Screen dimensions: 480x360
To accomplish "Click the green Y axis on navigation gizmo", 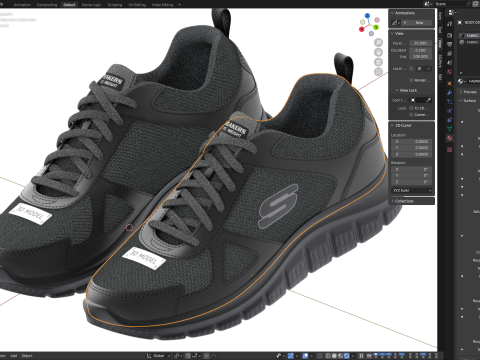I will pyautogui.click(x=376, y=27).
